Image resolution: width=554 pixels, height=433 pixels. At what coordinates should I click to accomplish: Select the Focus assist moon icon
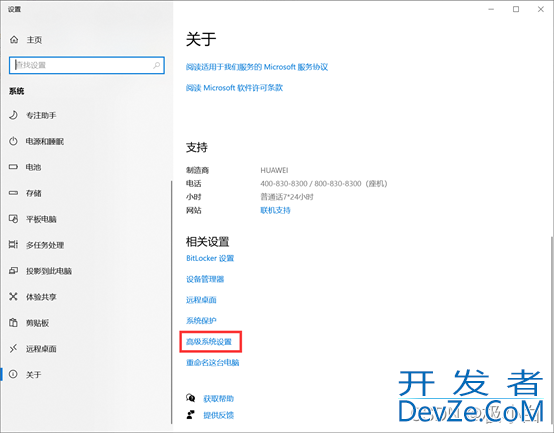pos(13,115)
